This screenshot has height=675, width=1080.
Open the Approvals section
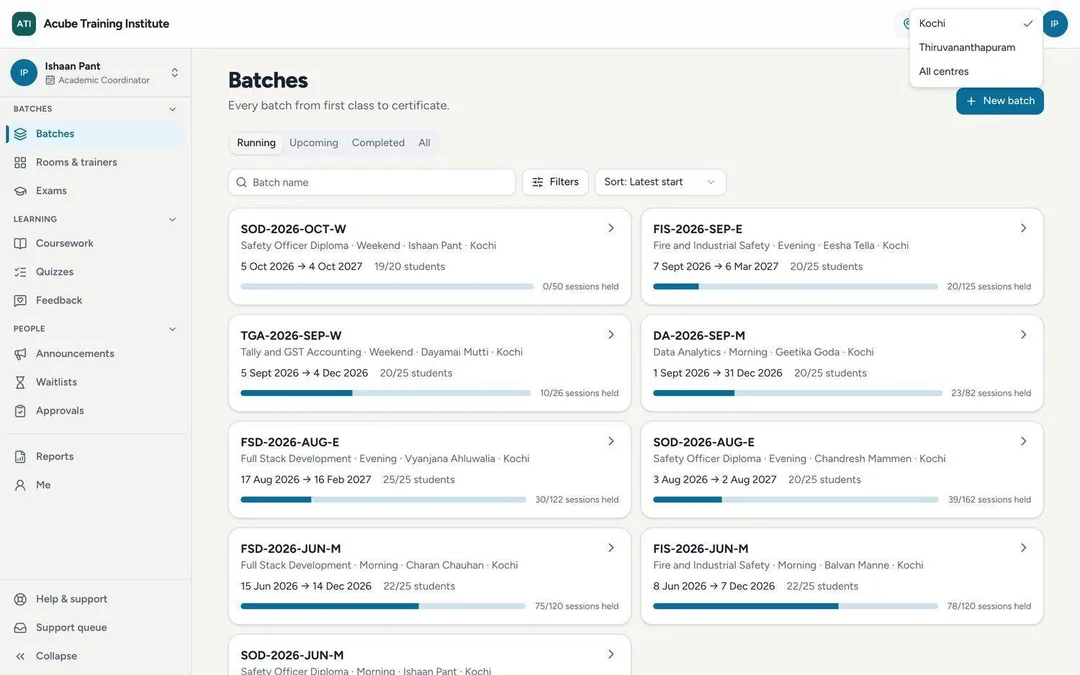95,411
